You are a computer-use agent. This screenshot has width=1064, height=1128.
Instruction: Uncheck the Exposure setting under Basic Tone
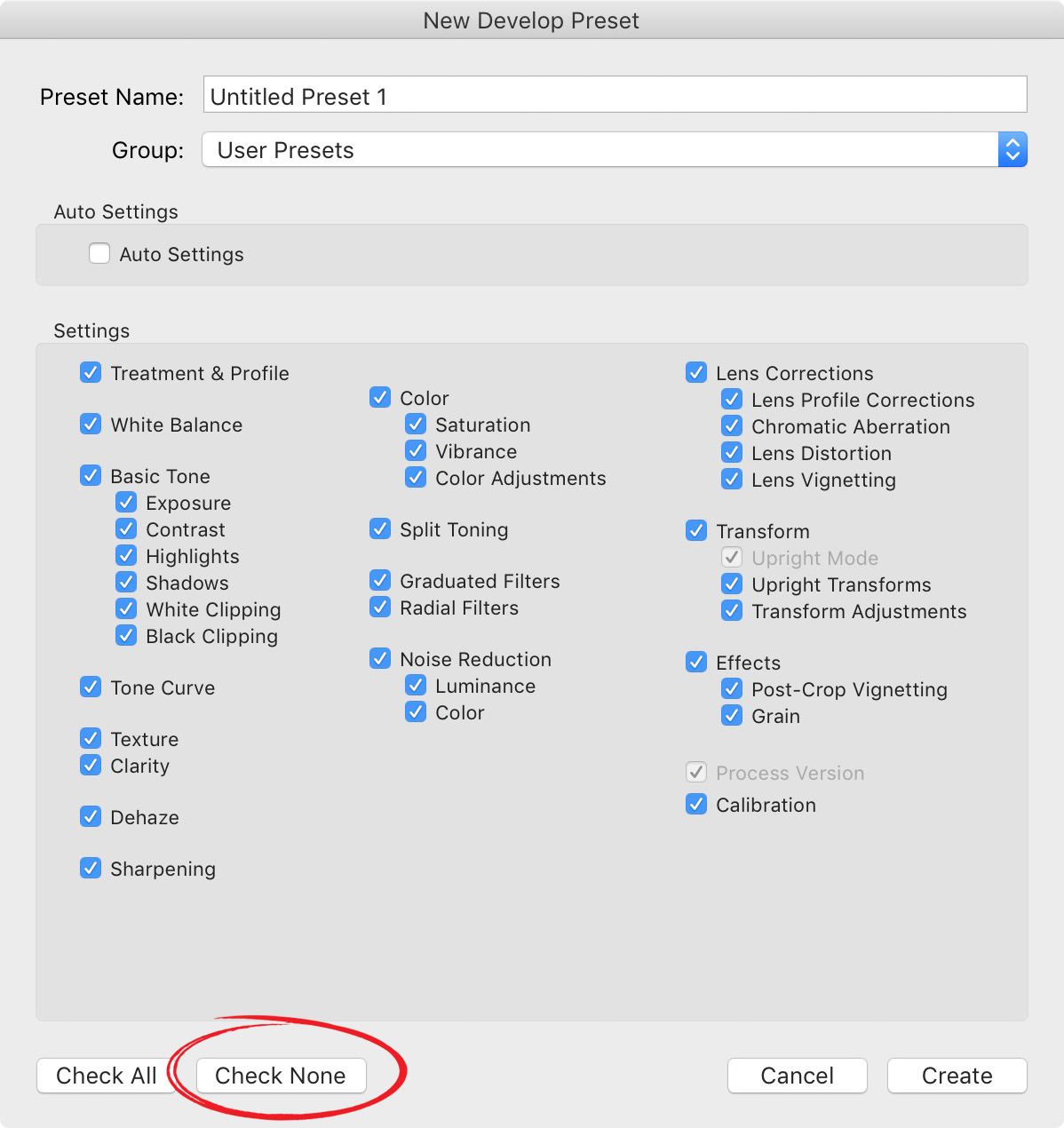coord(125,502)
